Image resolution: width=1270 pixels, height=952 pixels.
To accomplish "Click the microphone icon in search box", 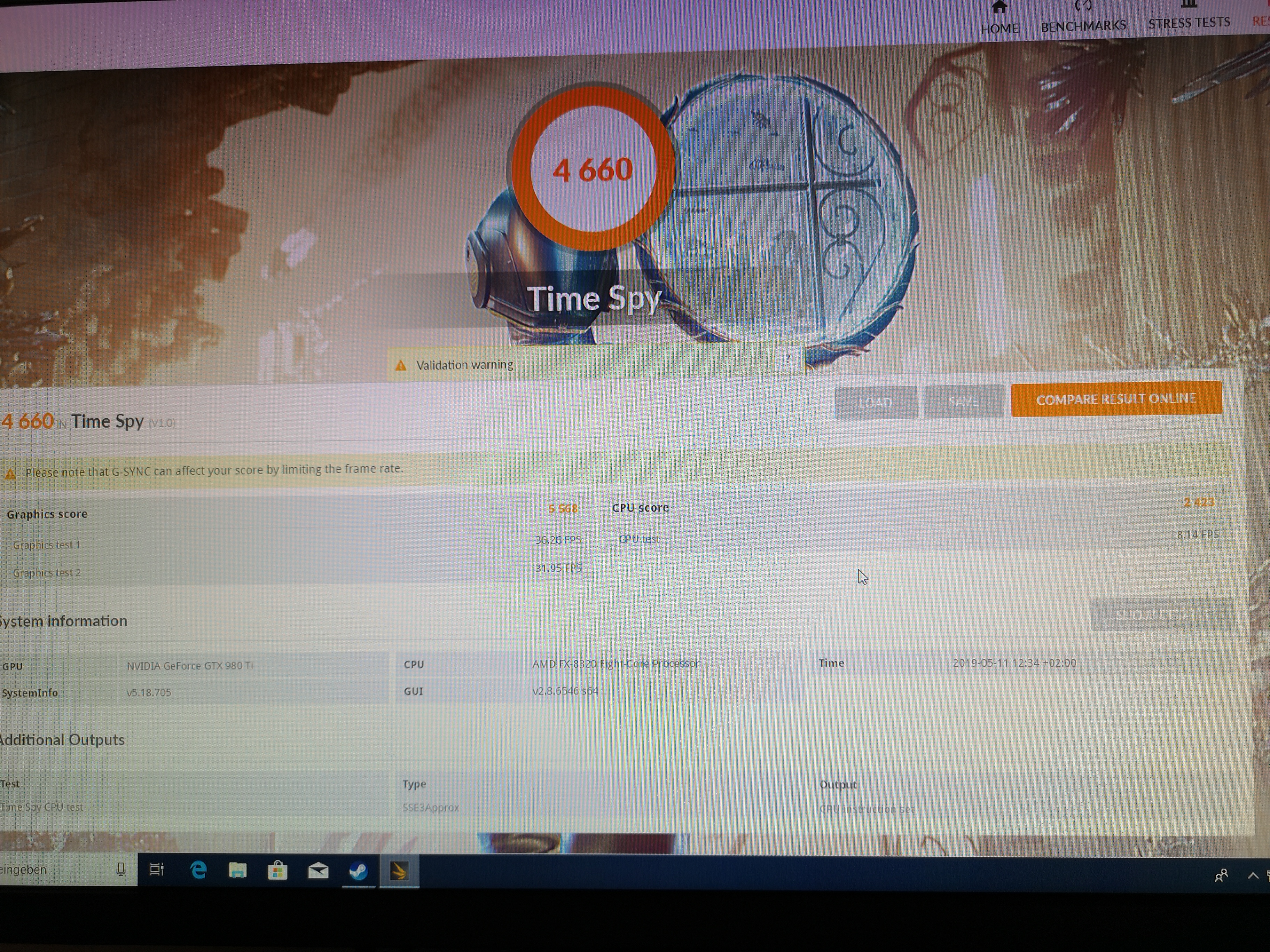I will tap(120, 870).
